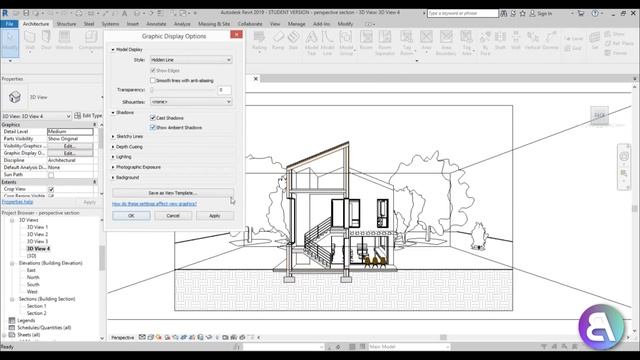Viewport: 640px width, 360px height.
Task: Select the Window tool in the ribbon
Action: tap(64, 40)
